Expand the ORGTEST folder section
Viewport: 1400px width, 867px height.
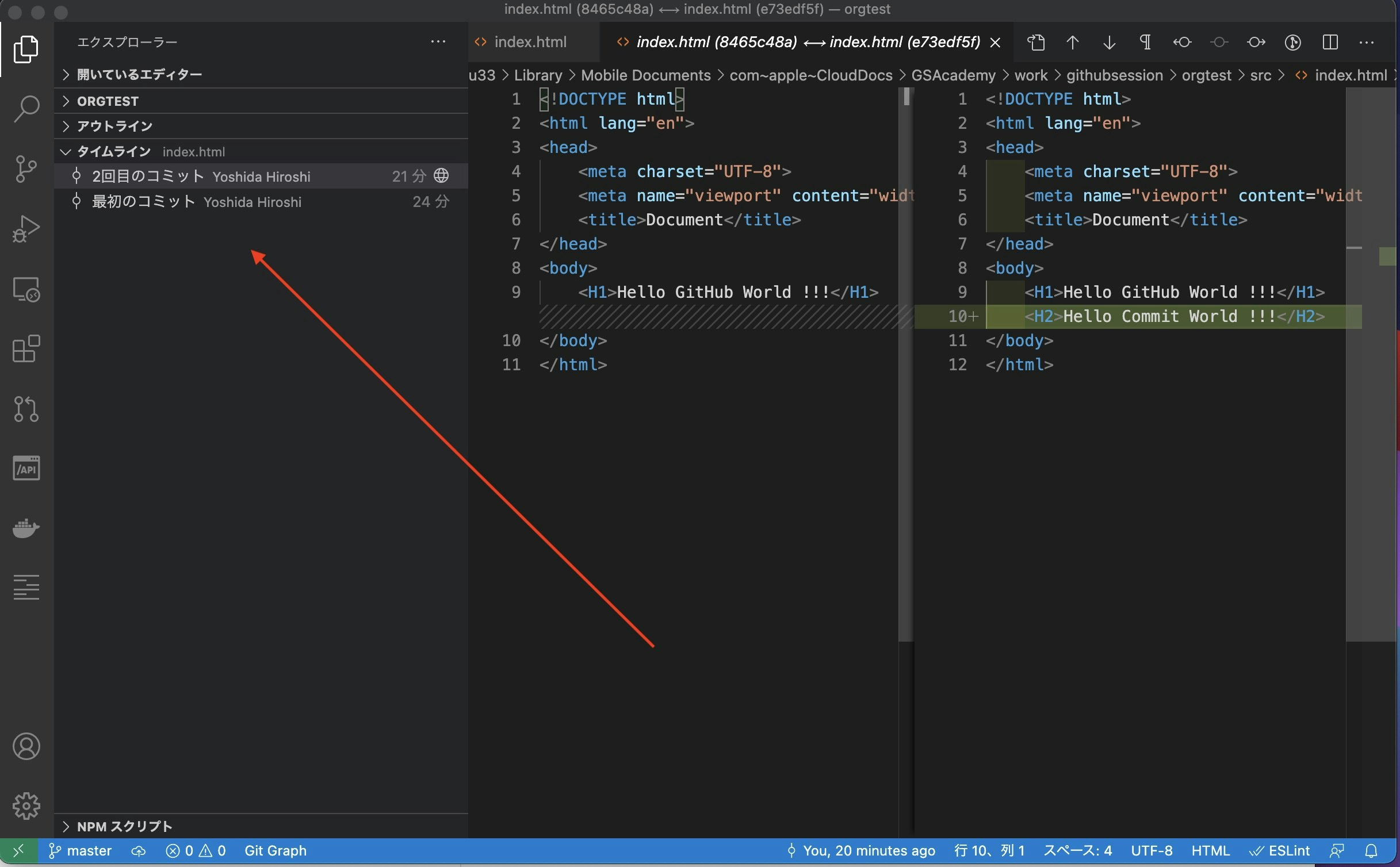(108, 101)
